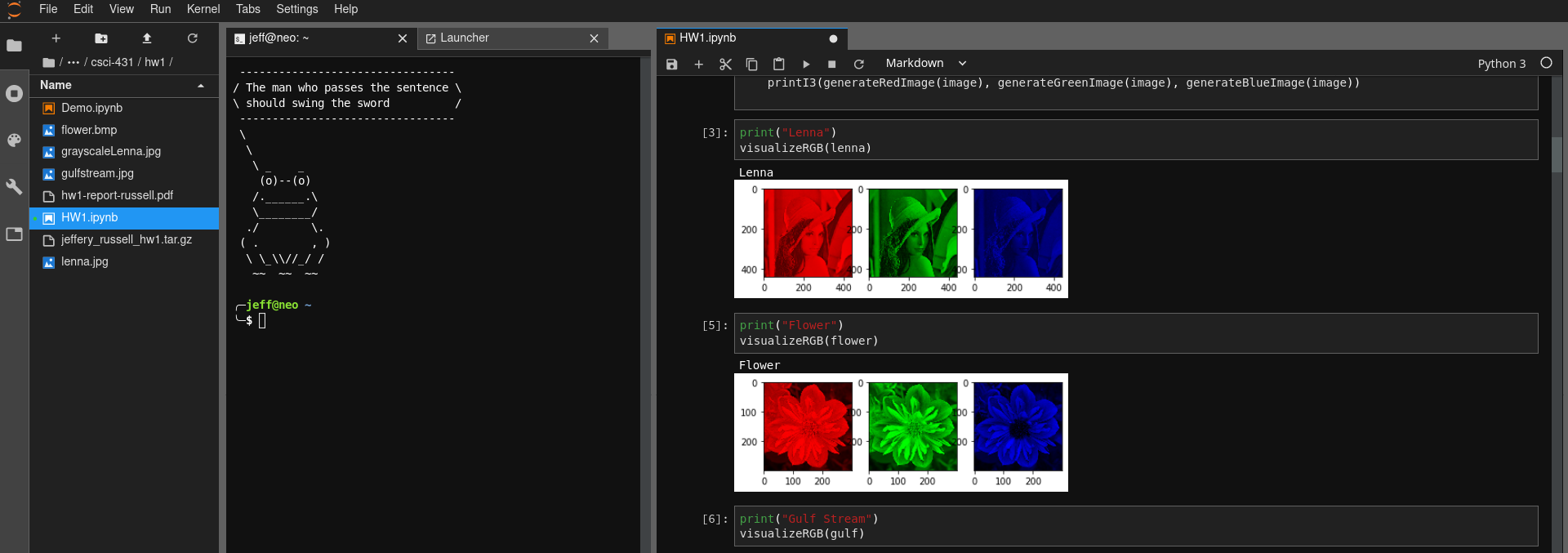Paste cell from clipboard
Screen dimensions: 1568x553
[778, 64]
